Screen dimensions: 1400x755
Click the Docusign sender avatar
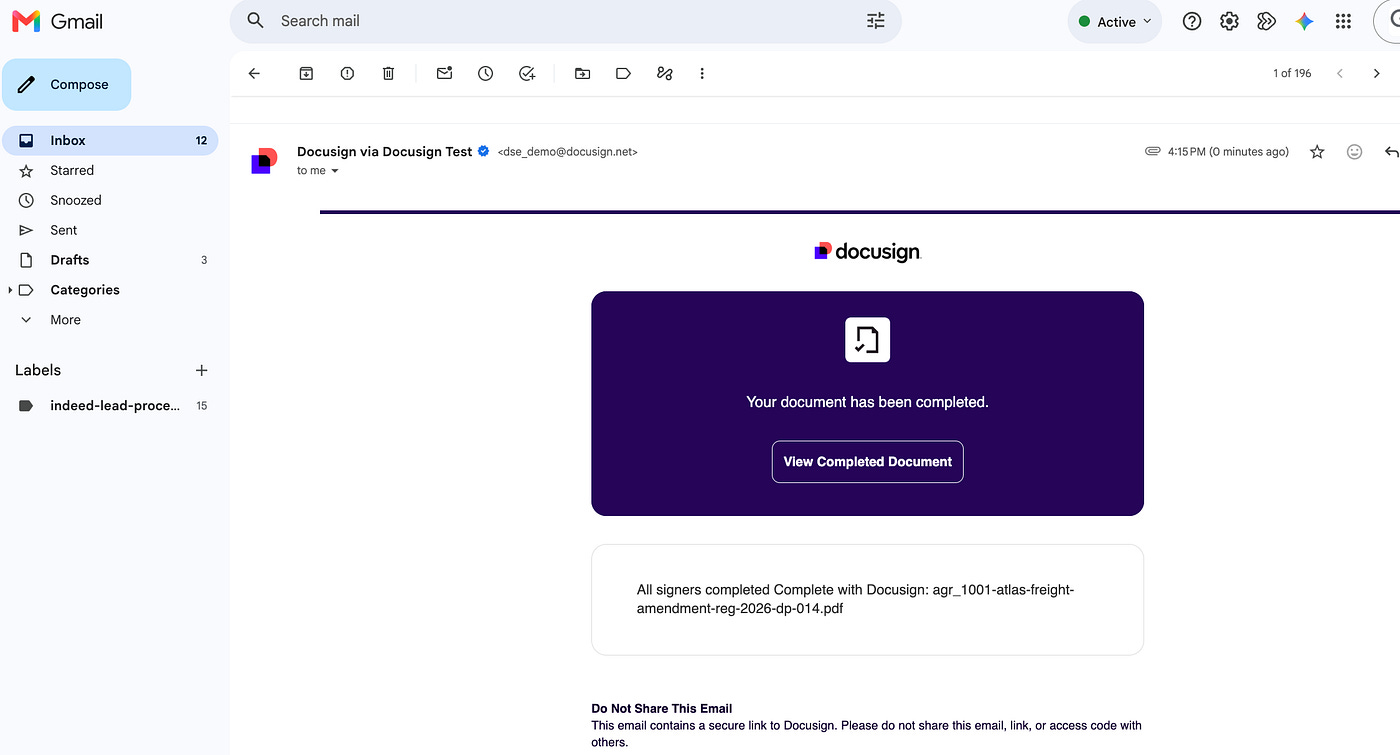click(264, 160)
